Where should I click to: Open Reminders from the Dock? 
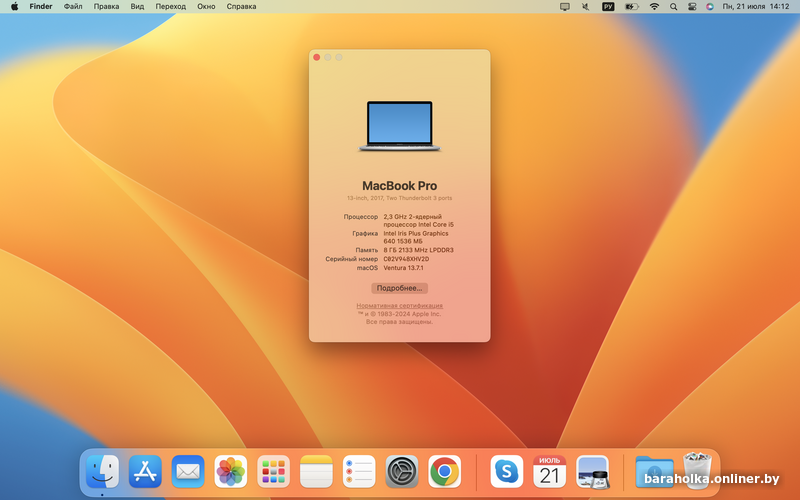click(359, 471)
